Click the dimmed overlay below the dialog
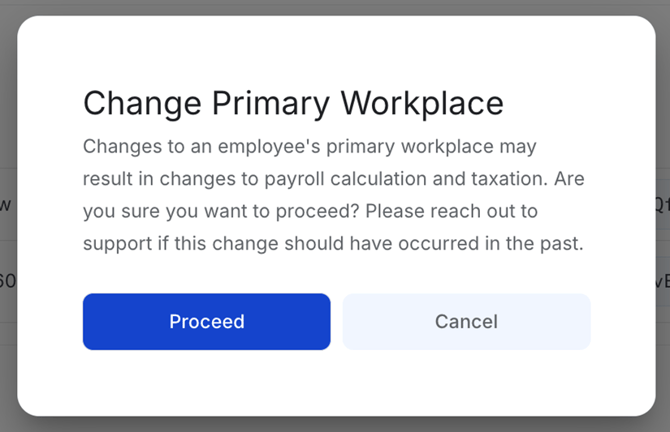Screen dimensions: 670x432 tap(335, 424)
